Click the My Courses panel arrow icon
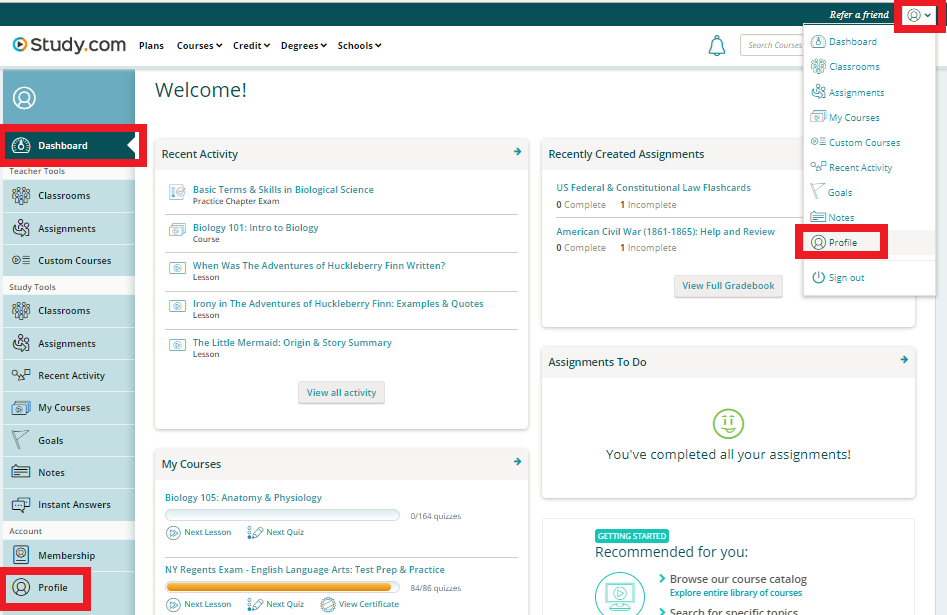This screenshot has height=615, width=947. [517, 462]
